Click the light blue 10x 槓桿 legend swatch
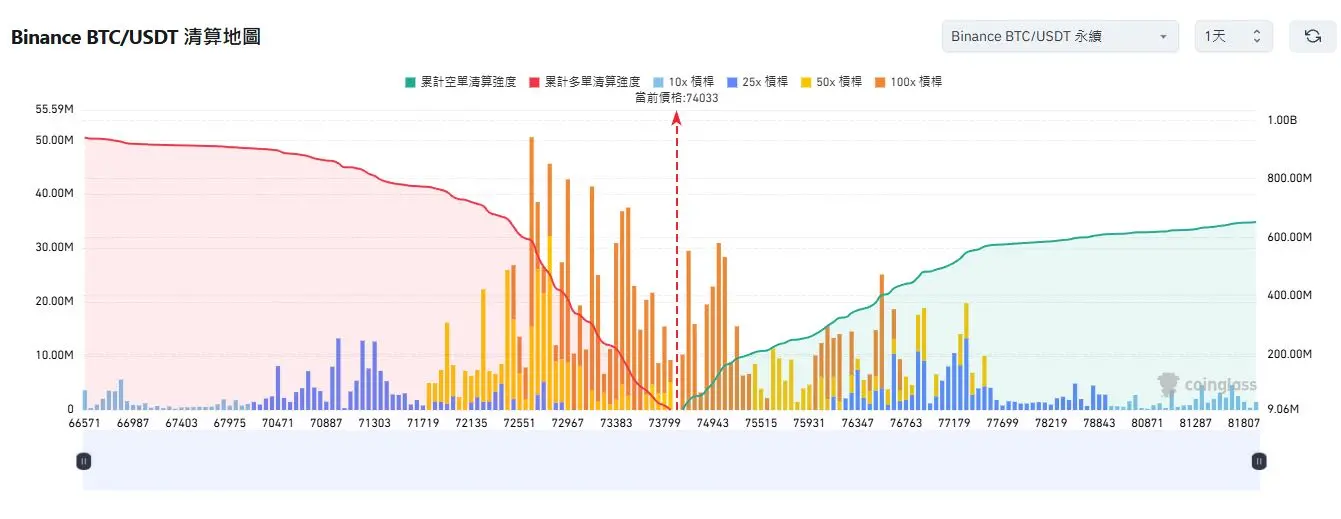Image resolution: width=1341 pixels, height=519 pixels. click(x=658, y=82)
